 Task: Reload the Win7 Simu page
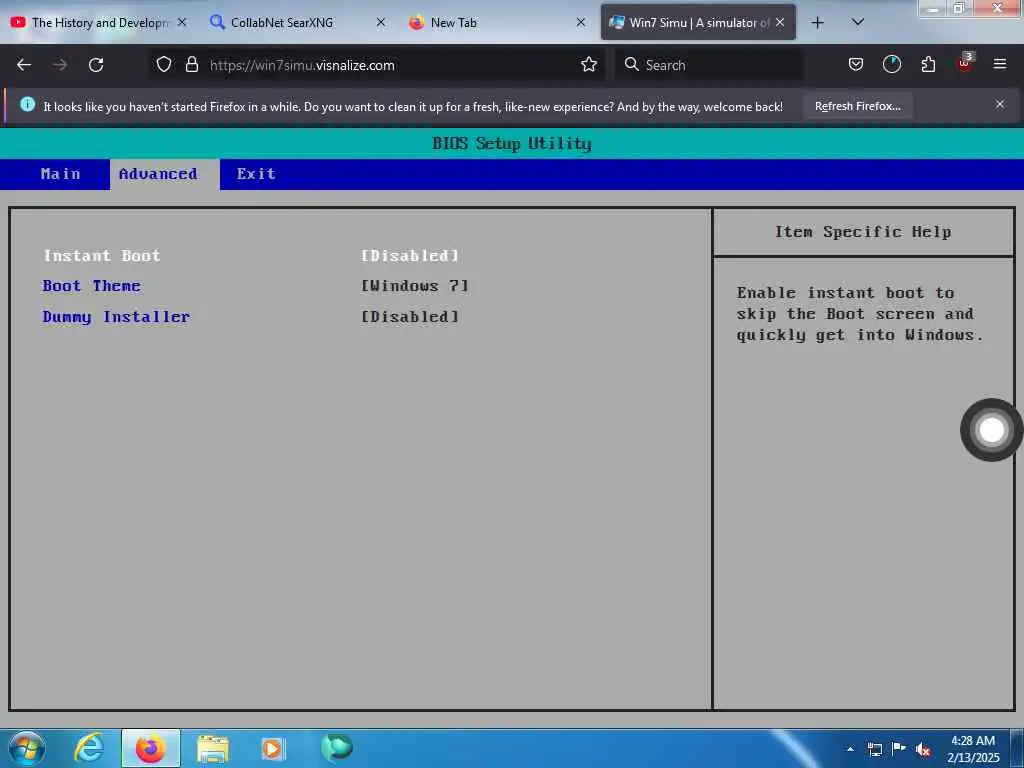(x=96, y=65)
